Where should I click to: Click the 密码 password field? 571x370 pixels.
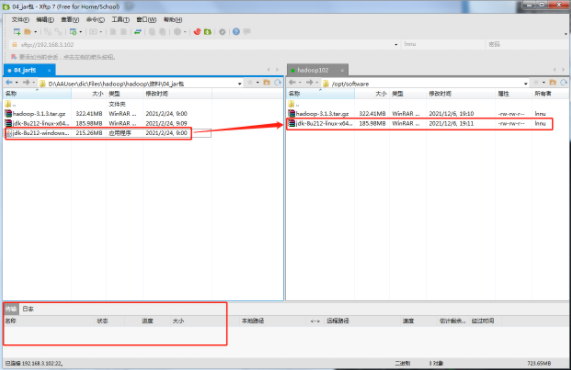tap(526, 44)
